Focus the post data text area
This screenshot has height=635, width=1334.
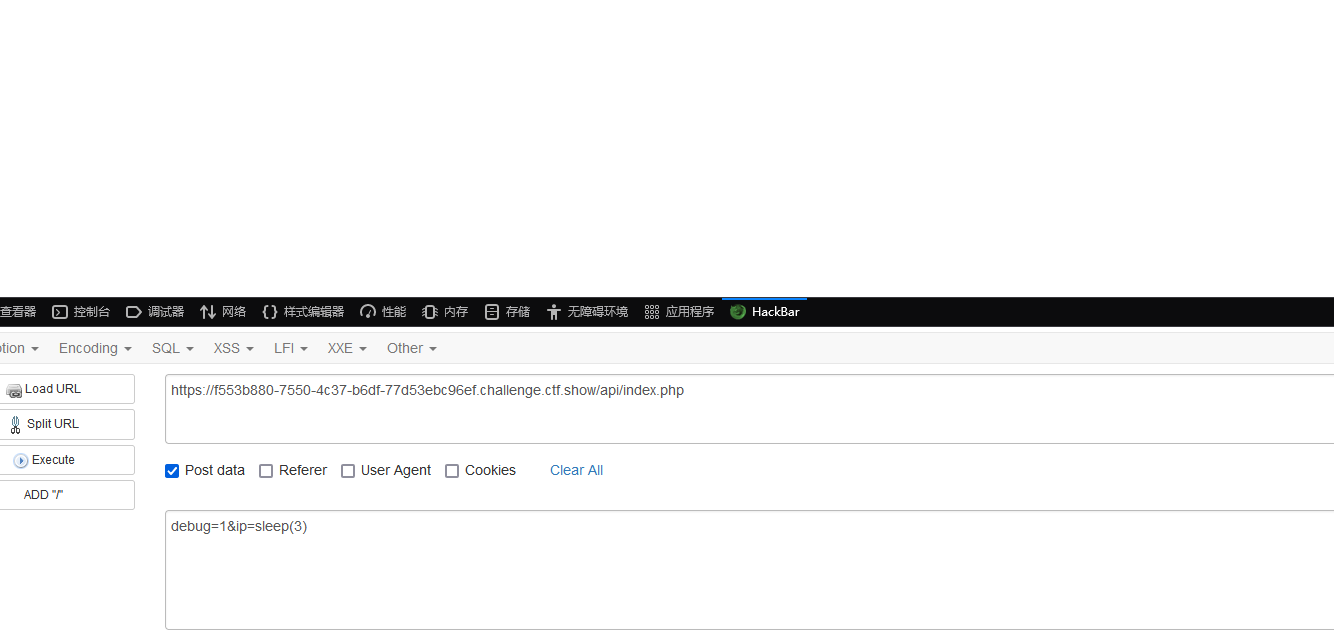[x=749, y=570]
